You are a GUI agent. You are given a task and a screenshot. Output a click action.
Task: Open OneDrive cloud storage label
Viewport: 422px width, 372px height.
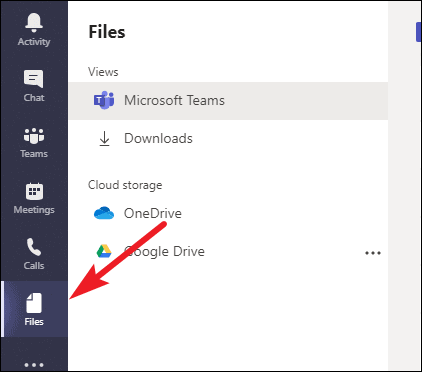(x=153, y=213)
